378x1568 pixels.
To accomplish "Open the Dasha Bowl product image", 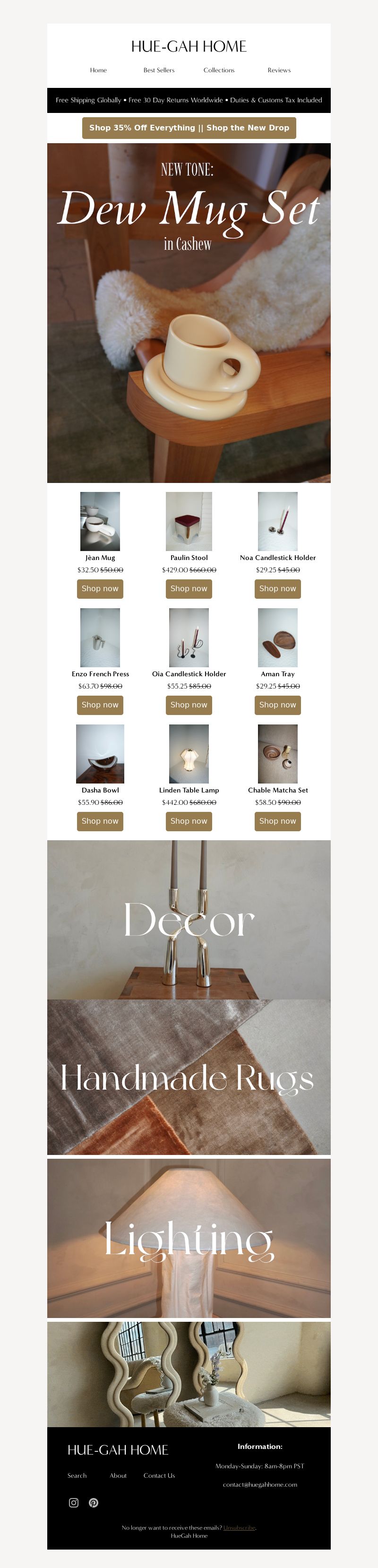I will (x=101, y=754).
